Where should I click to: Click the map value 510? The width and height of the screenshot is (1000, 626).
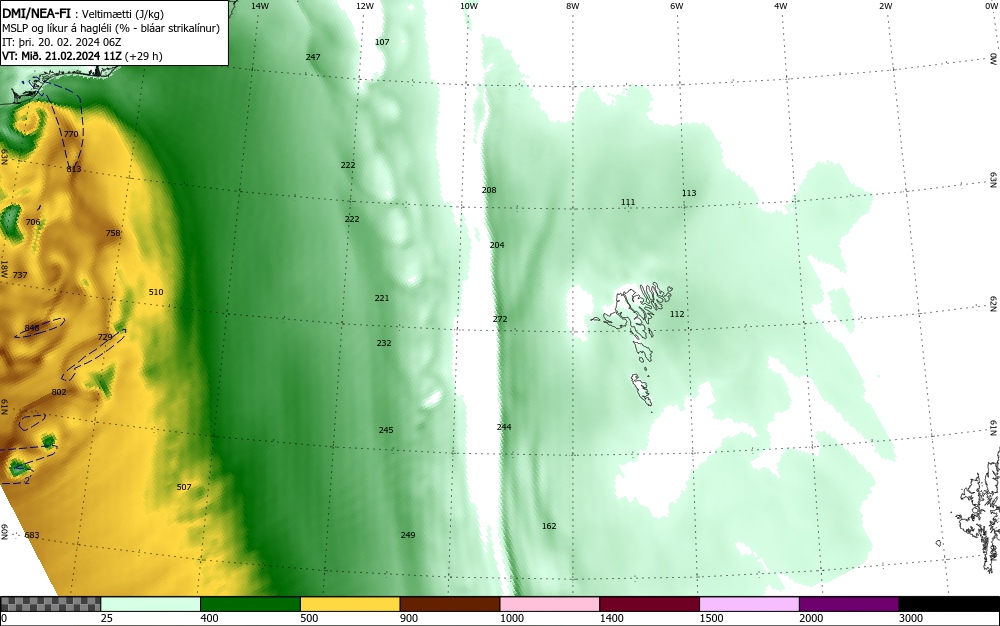click(156, 292)
